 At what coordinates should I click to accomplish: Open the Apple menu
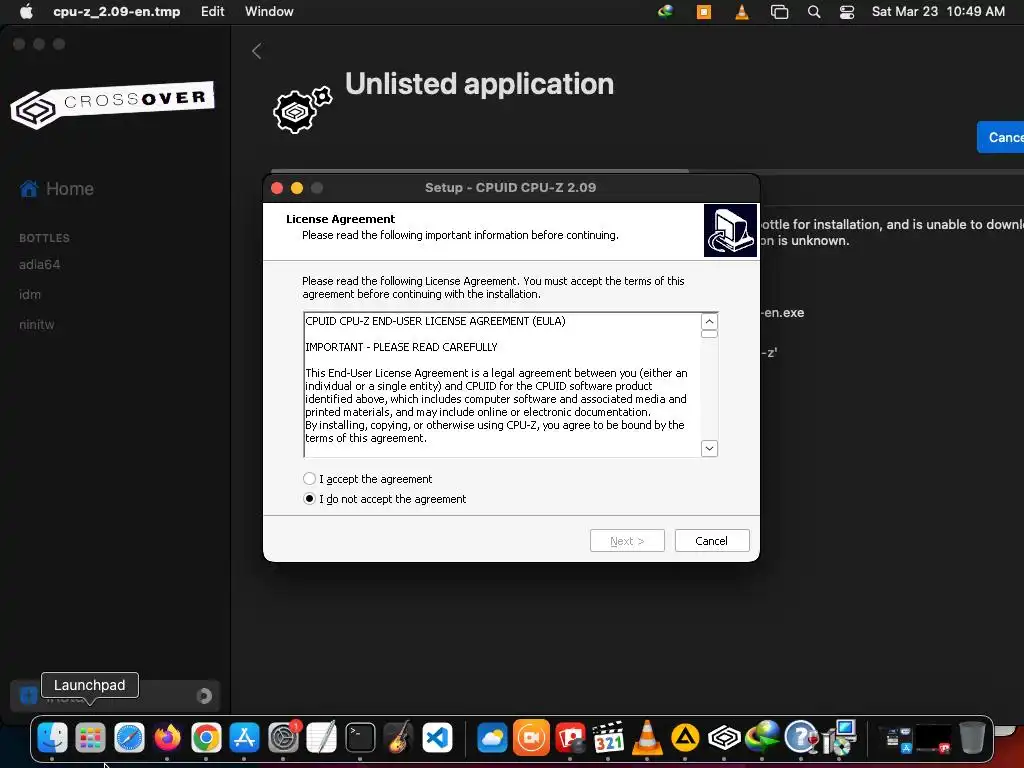(26, 11)
